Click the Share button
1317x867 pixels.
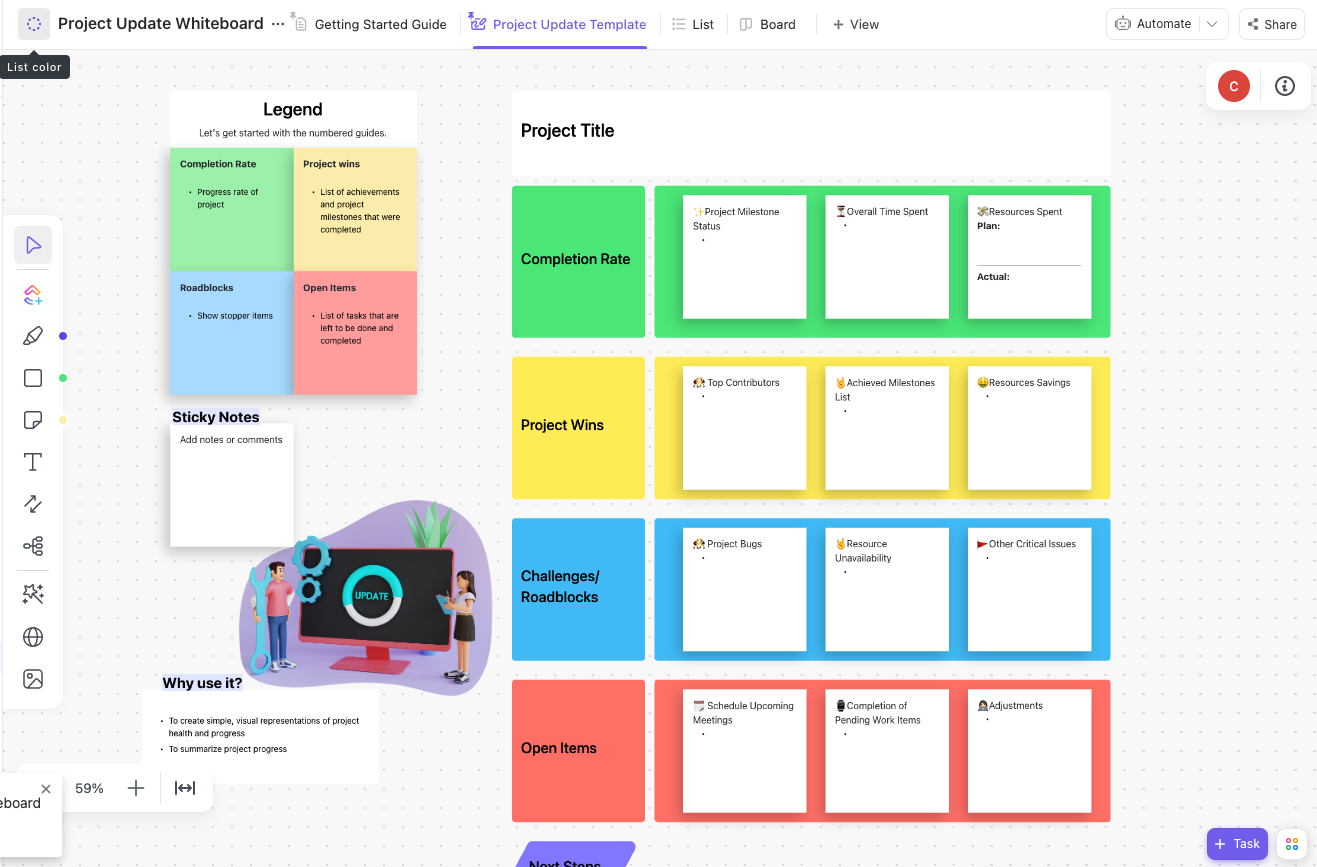[x=1271, y=23]
